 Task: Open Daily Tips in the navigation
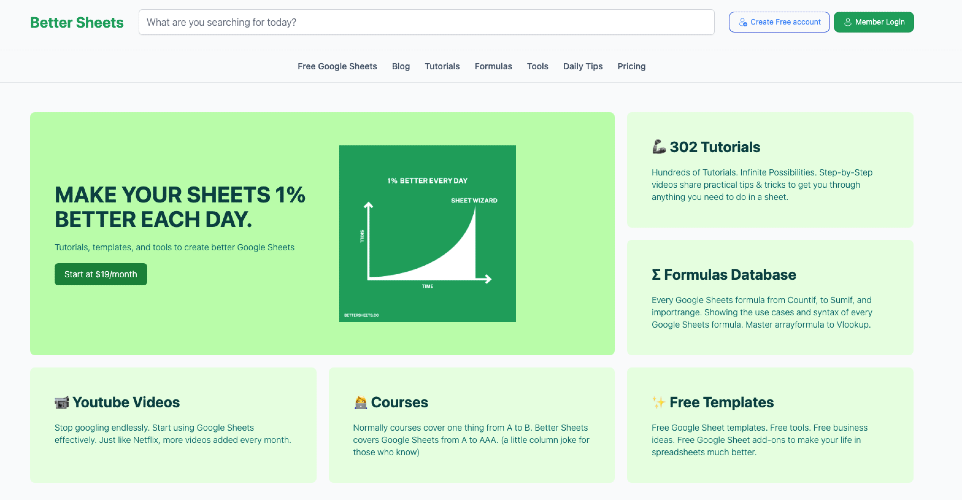tap(583, 66)
